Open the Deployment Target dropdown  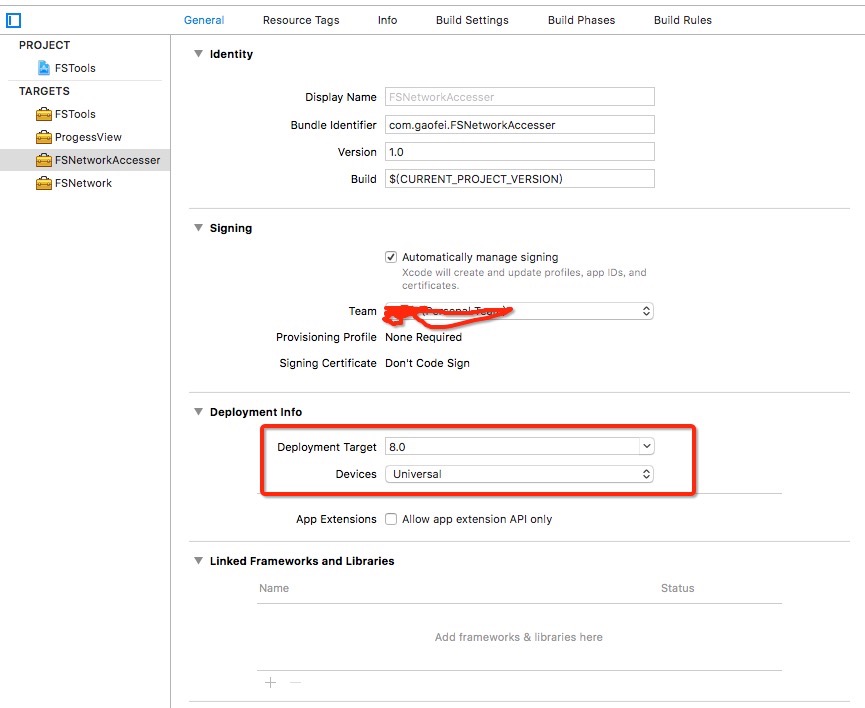(646, 446)
